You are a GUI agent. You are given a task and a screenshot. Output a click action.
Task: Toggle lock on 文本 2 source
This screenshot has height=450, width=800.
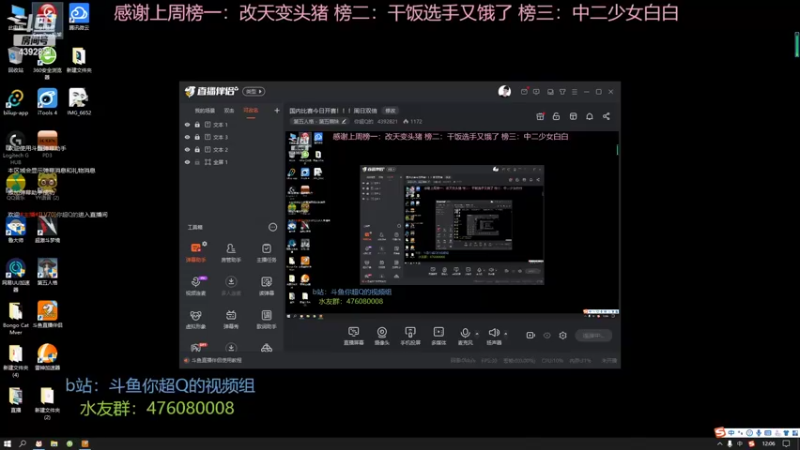[x=197, y=149]
